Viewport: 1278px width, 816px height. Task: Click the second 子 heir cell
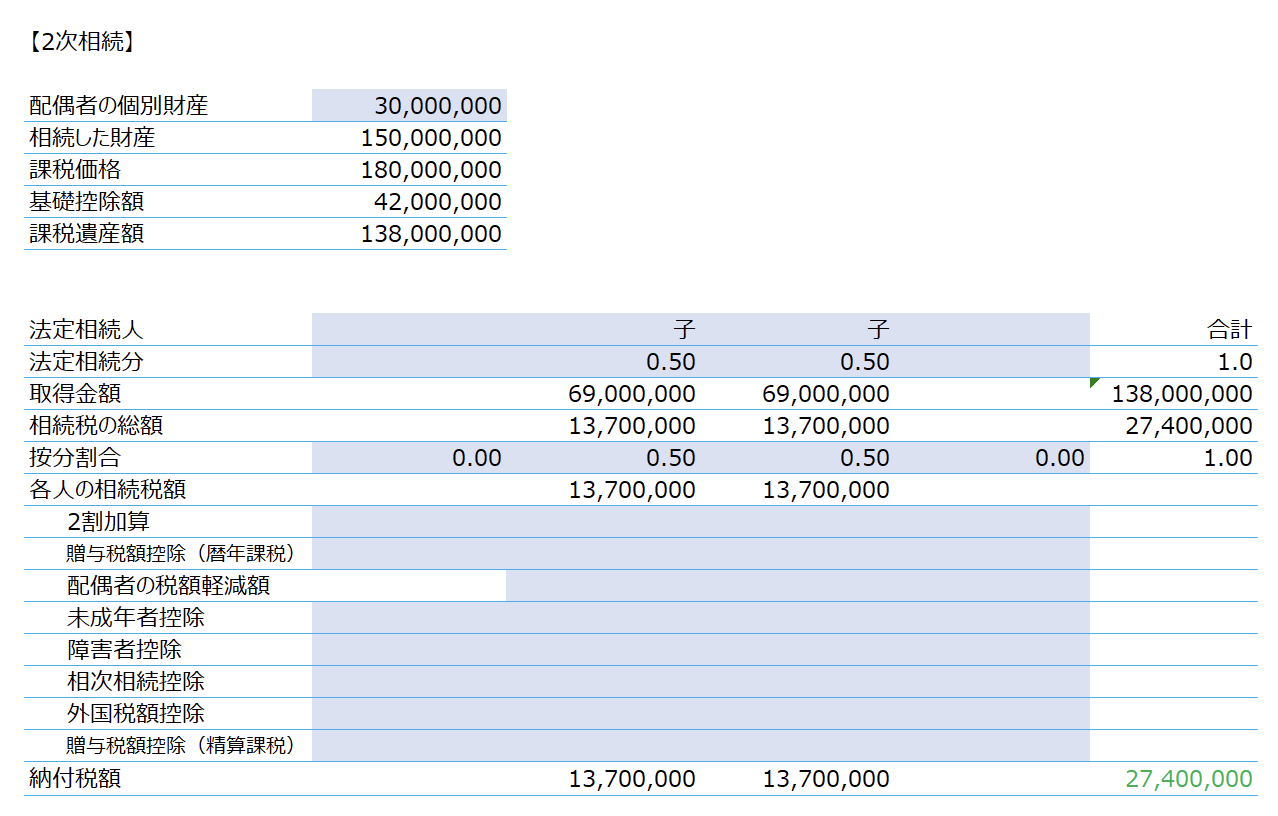pos(797,330)
